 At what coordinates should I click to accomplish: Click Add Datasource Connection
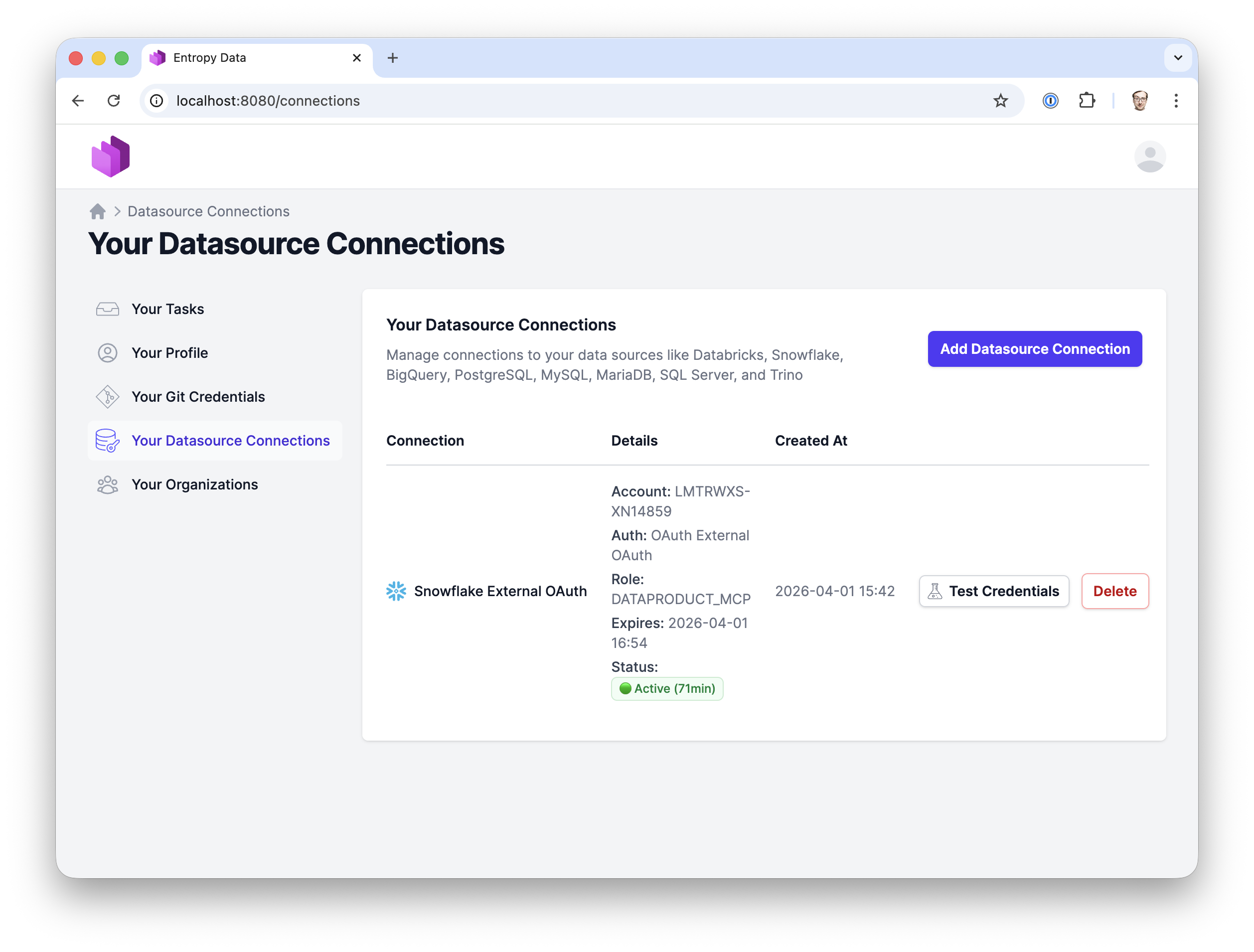[x=1035, y=349]
